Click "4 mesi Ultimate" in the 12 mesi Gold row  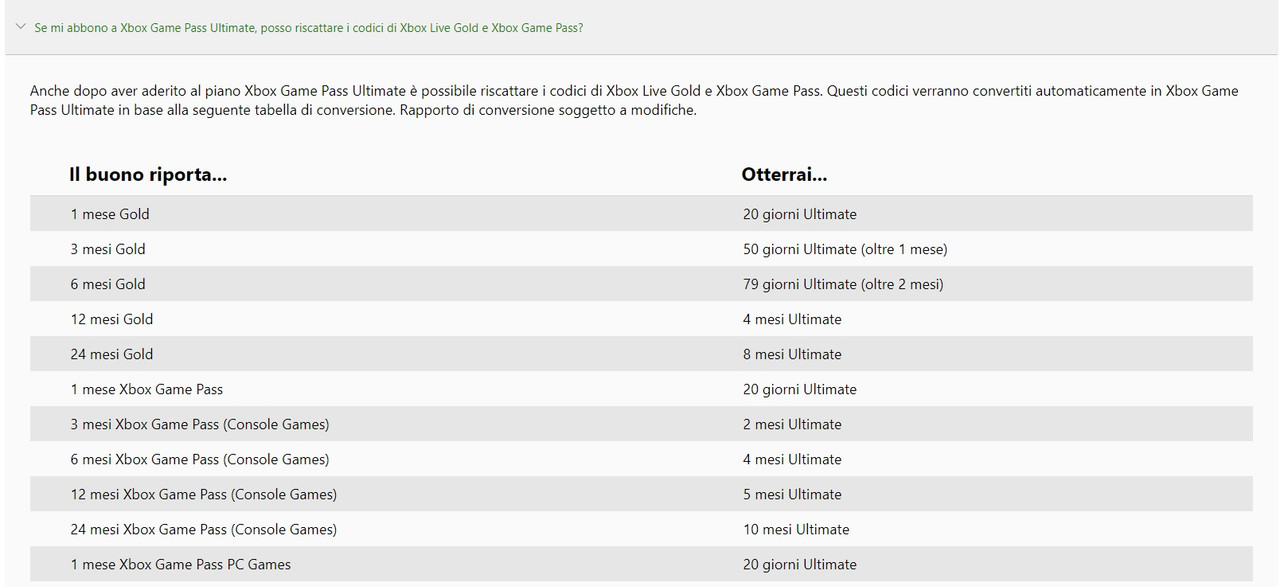[792, 319]
